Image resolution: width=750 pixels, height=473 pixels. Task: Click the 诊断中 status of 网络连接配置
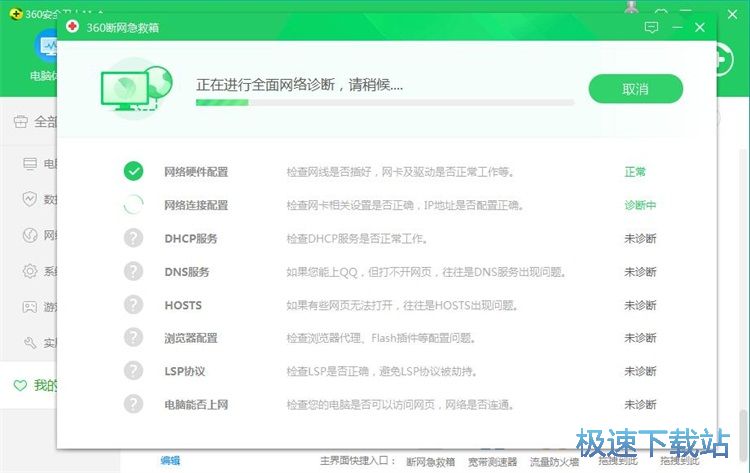tap(640, 205)
